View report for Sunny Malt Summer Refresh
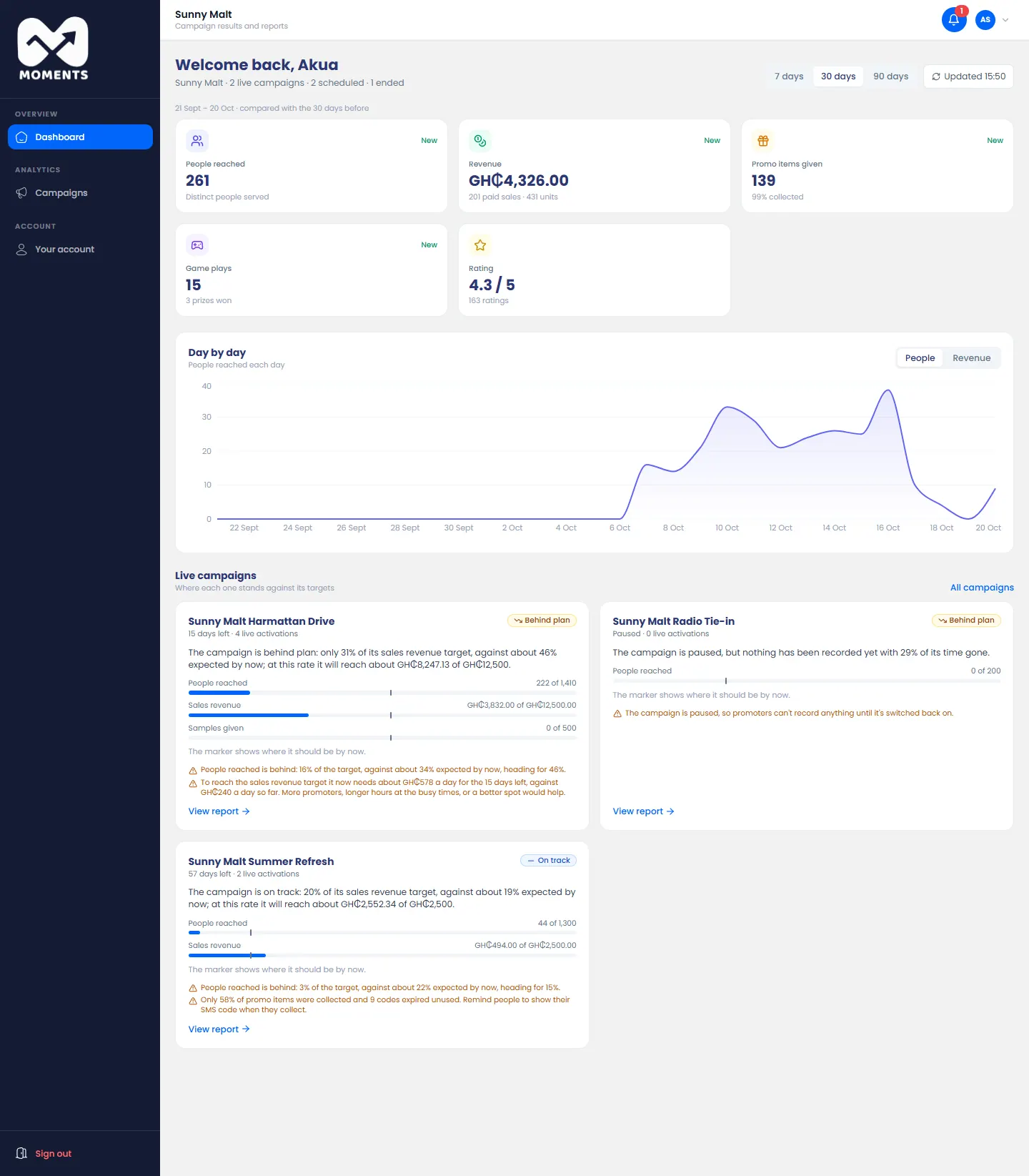Viewport: 1029px width, 1176px height. (219, 1029)
